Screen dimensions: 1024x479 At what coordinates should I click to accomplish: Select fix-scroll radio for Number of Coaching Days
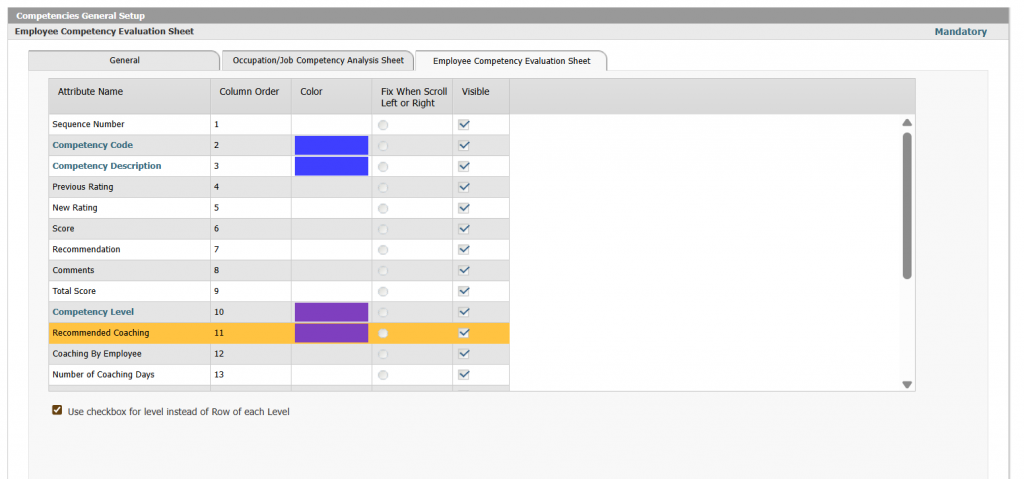[383, 375]
